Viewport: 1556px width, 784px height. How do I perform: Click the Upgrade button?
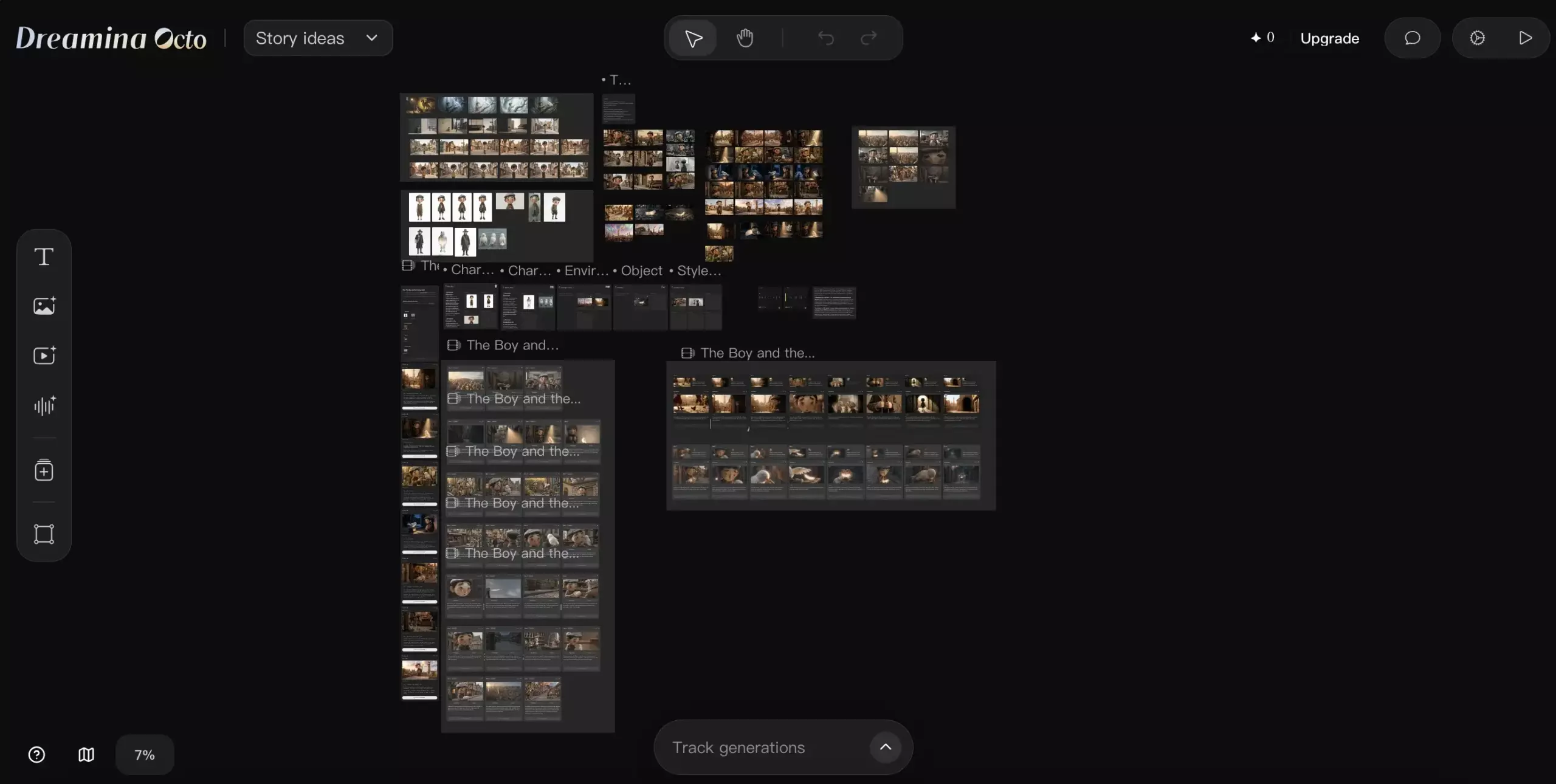(x=1329, y=38)
